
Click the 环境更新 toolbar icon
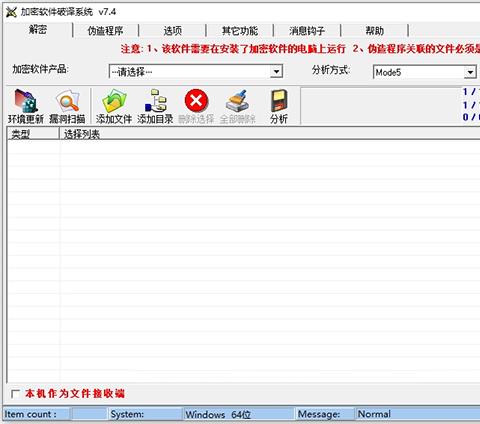tap(26, 101)
